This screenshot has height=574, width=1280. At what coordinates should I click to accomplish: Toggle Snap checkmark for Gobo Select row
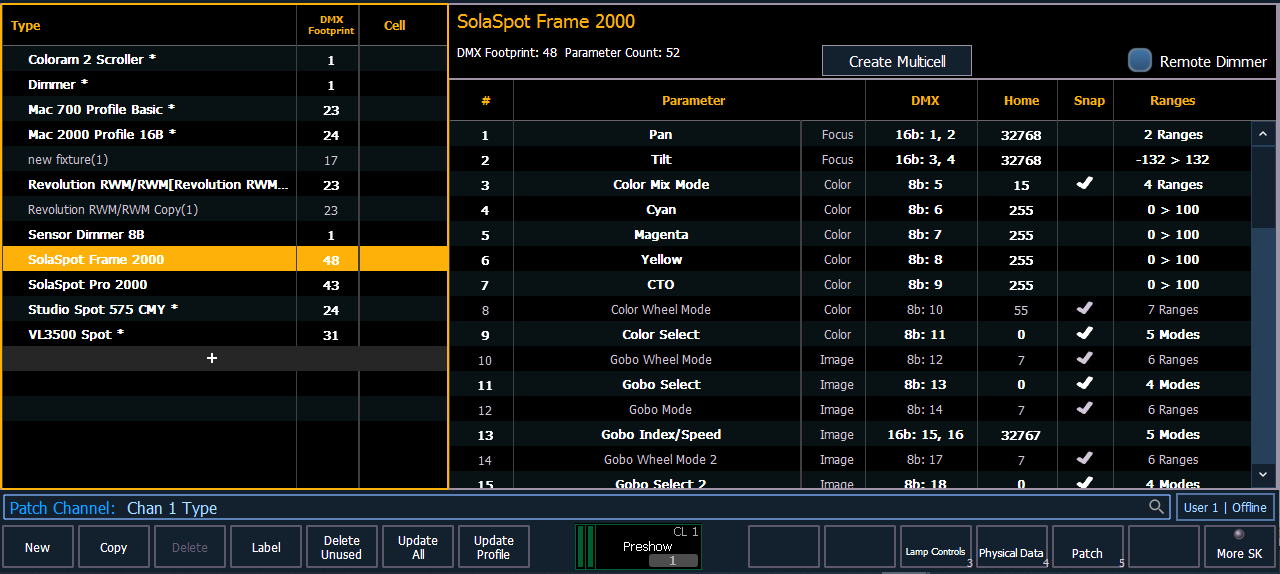point(1084,384)
